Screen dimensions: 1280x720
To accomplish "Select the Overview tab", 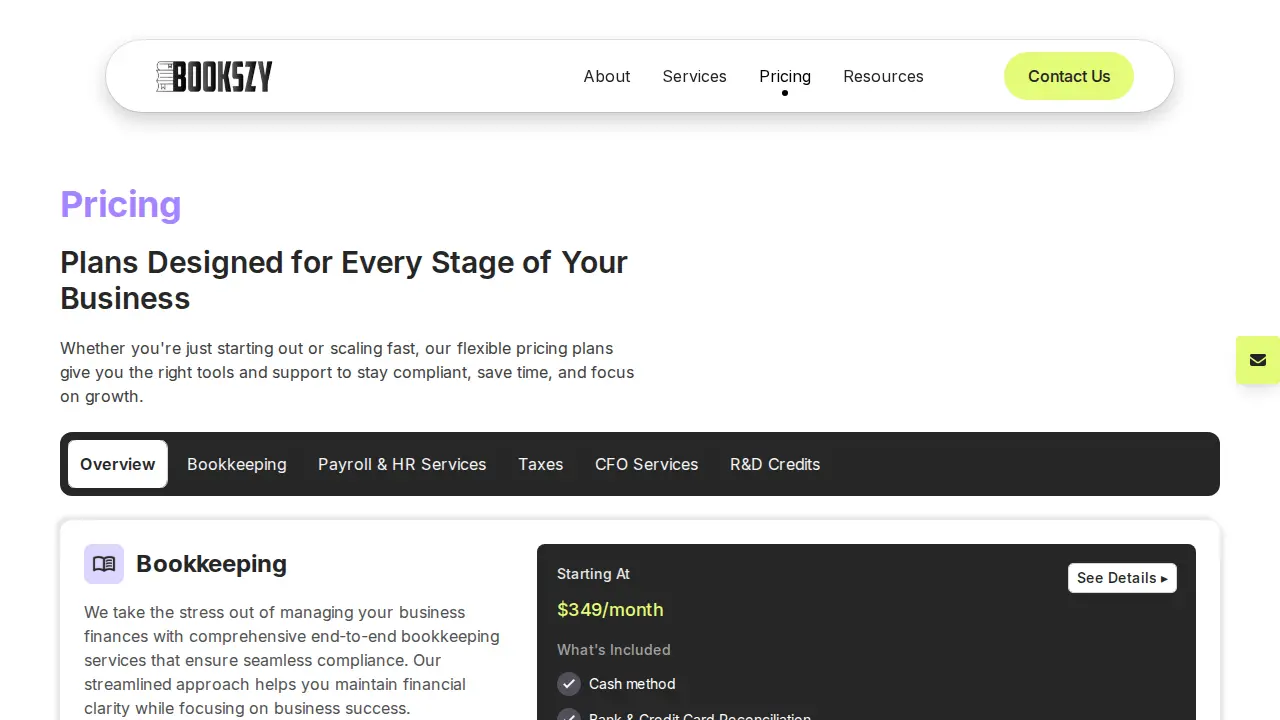I will [x=118, y=464].
